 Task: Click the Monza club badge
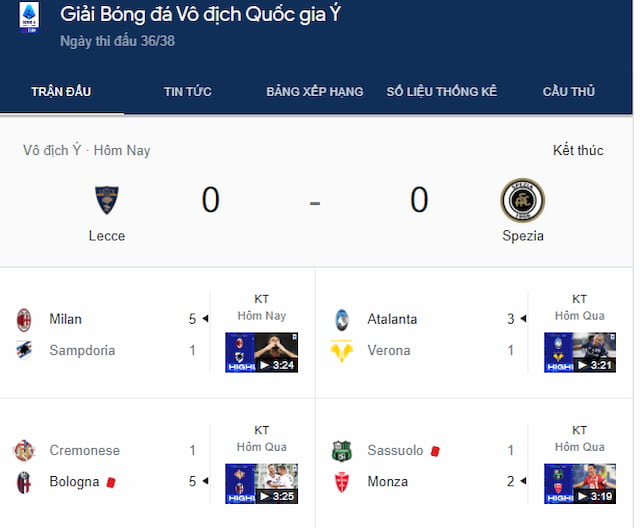click(x=342, y=482)
